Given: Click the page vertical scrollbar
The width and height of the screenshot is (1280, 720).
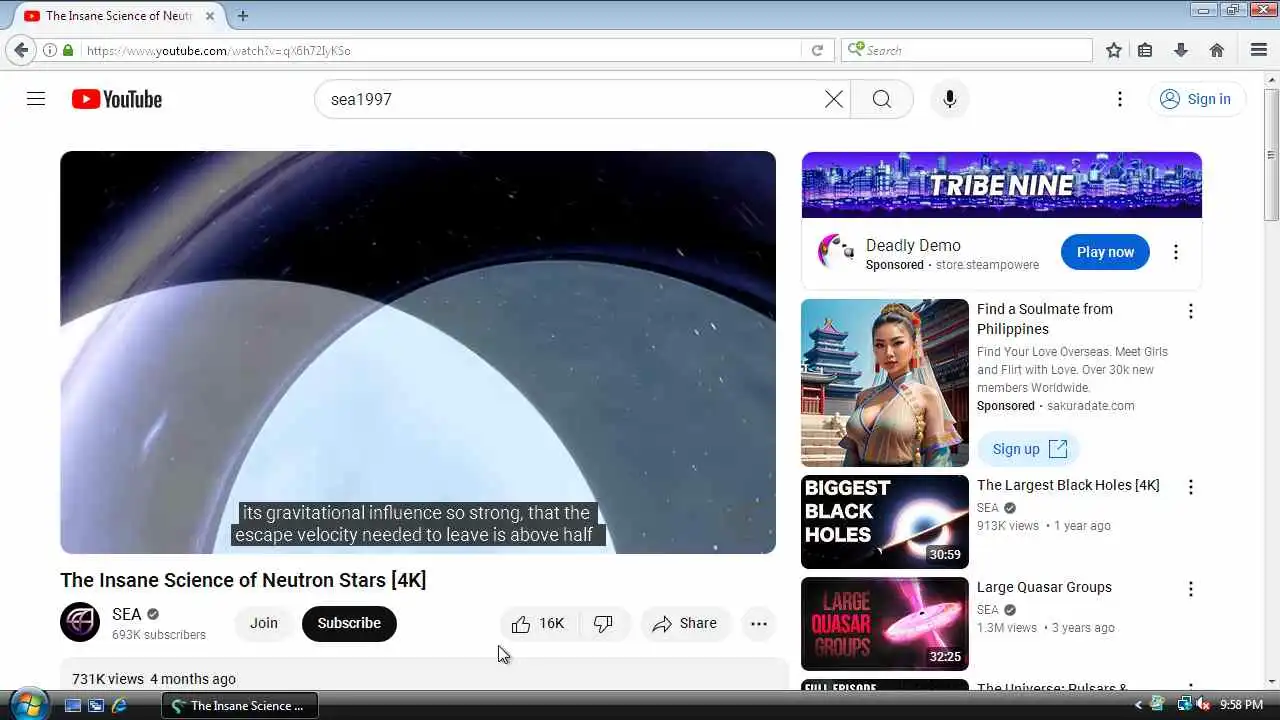Looking at the screenshot, I should pos(1271,155).
